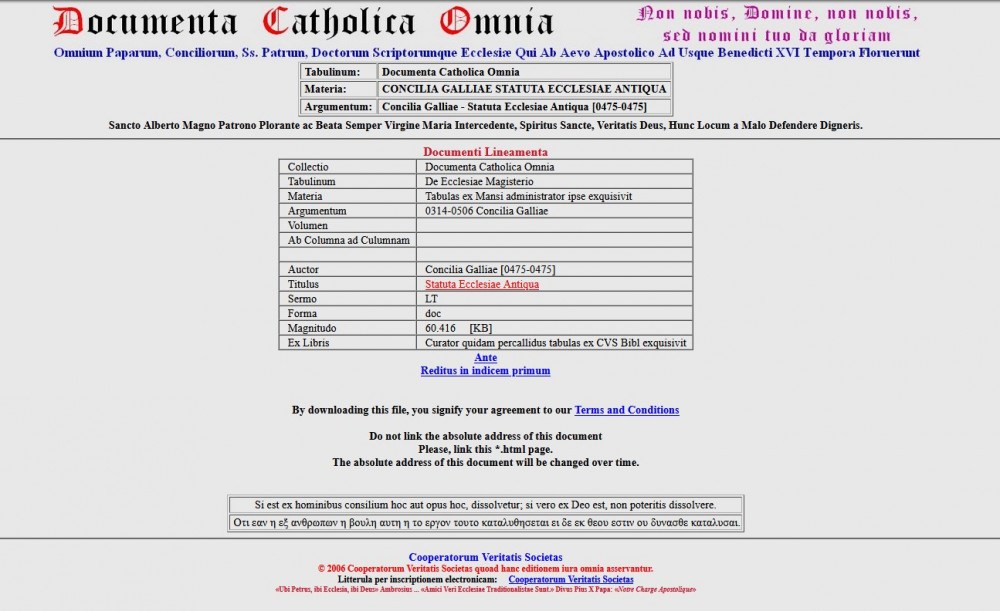Screen dimensions: 1000x611
Task: Select the CONCILIA GALLIAE STATUTA ECCLESIAE ANTIQUA cell
Action: point(523,89)
